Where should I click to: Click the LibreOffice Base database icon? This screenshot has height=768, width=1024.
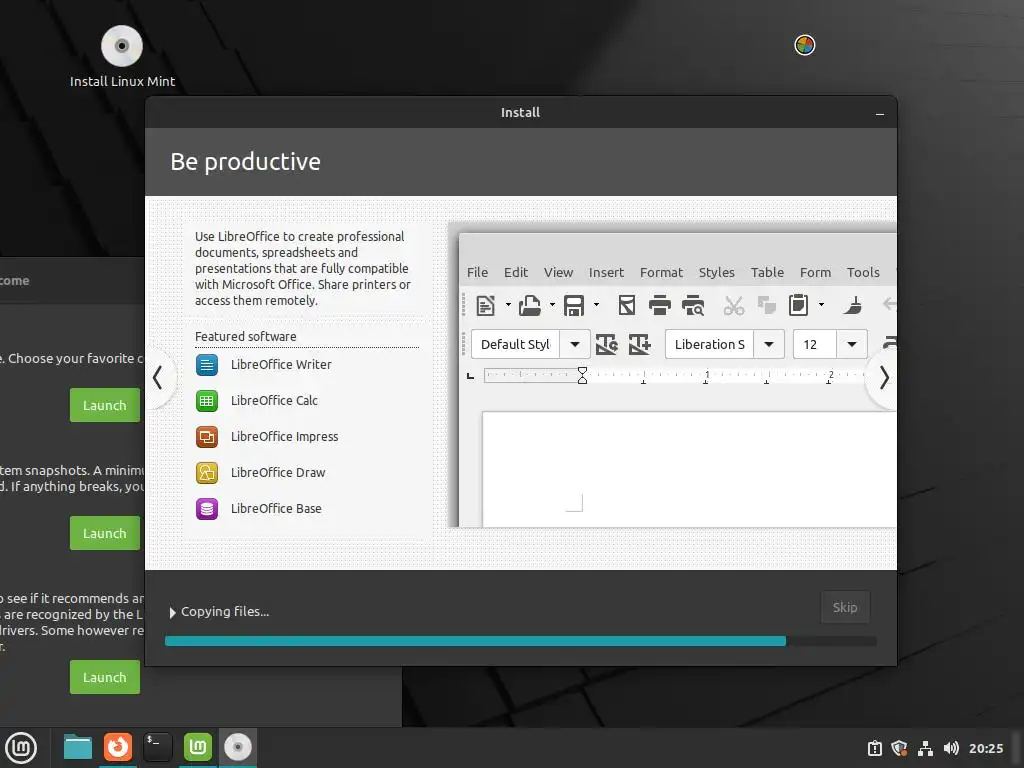point(207,508)
